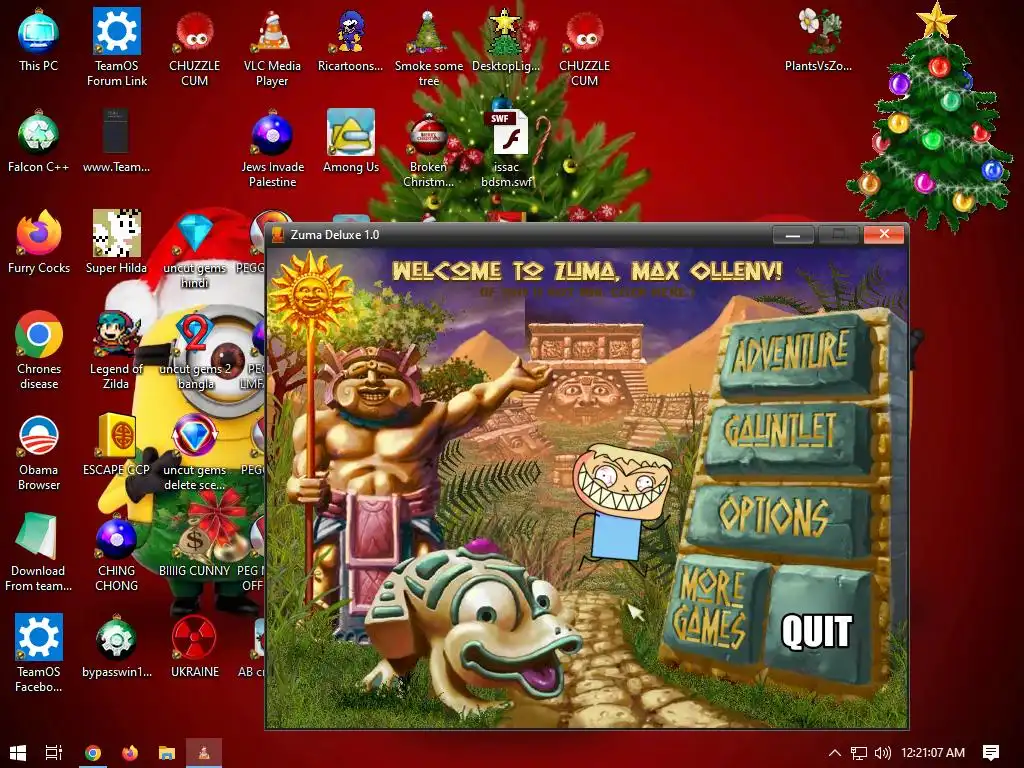The width and height of the screenshot is (1024, 768).
Task: Open Chrones disease Chrome shortcut
Action: 39,351
